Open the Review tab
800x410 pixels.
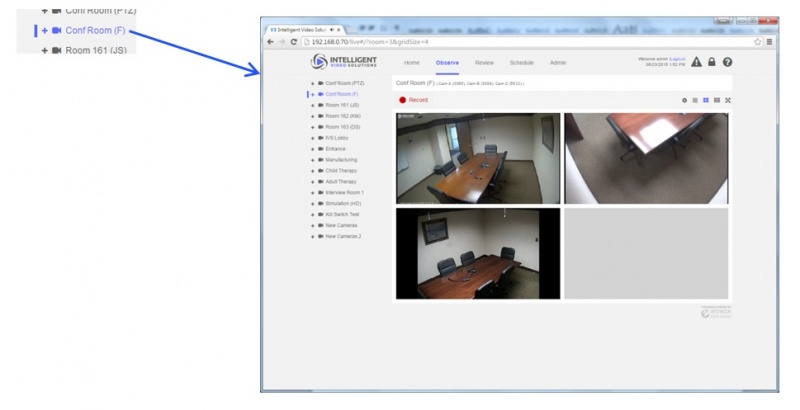coord(484,63)
